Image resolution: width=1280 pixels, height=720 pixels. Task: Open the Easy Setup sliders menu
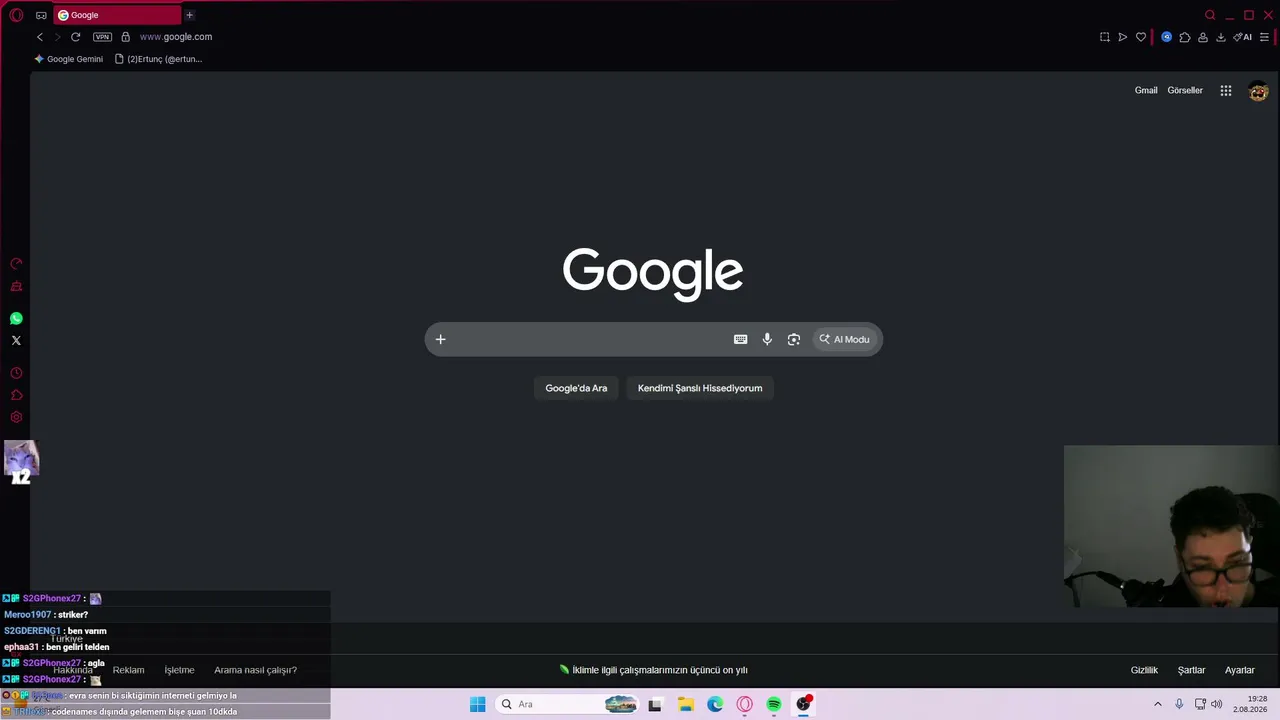[x=1264, y=37]
